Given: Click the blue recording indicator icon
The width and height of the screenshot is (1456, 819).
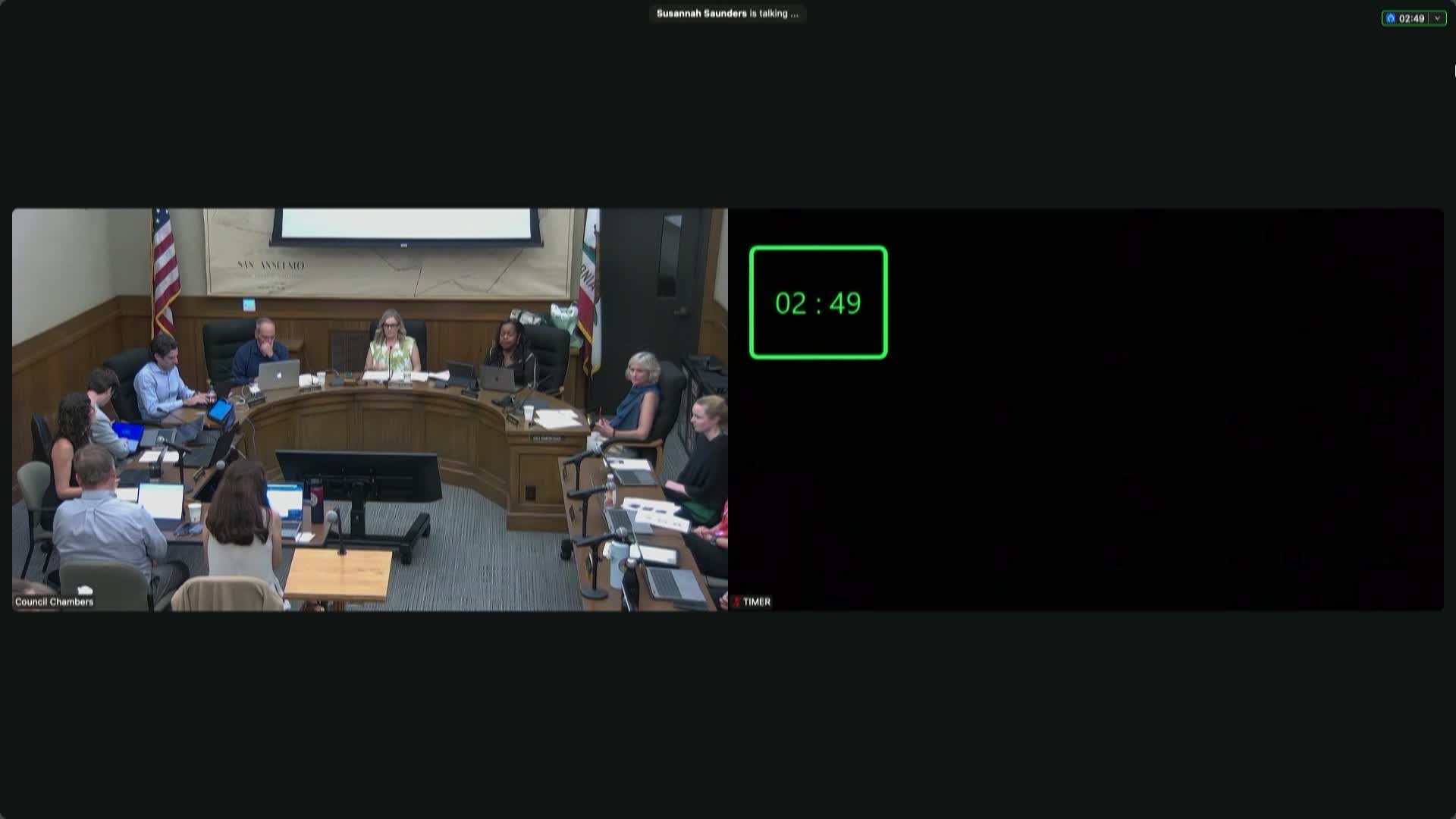Looking at the screenshot, I should [1391, 18].
